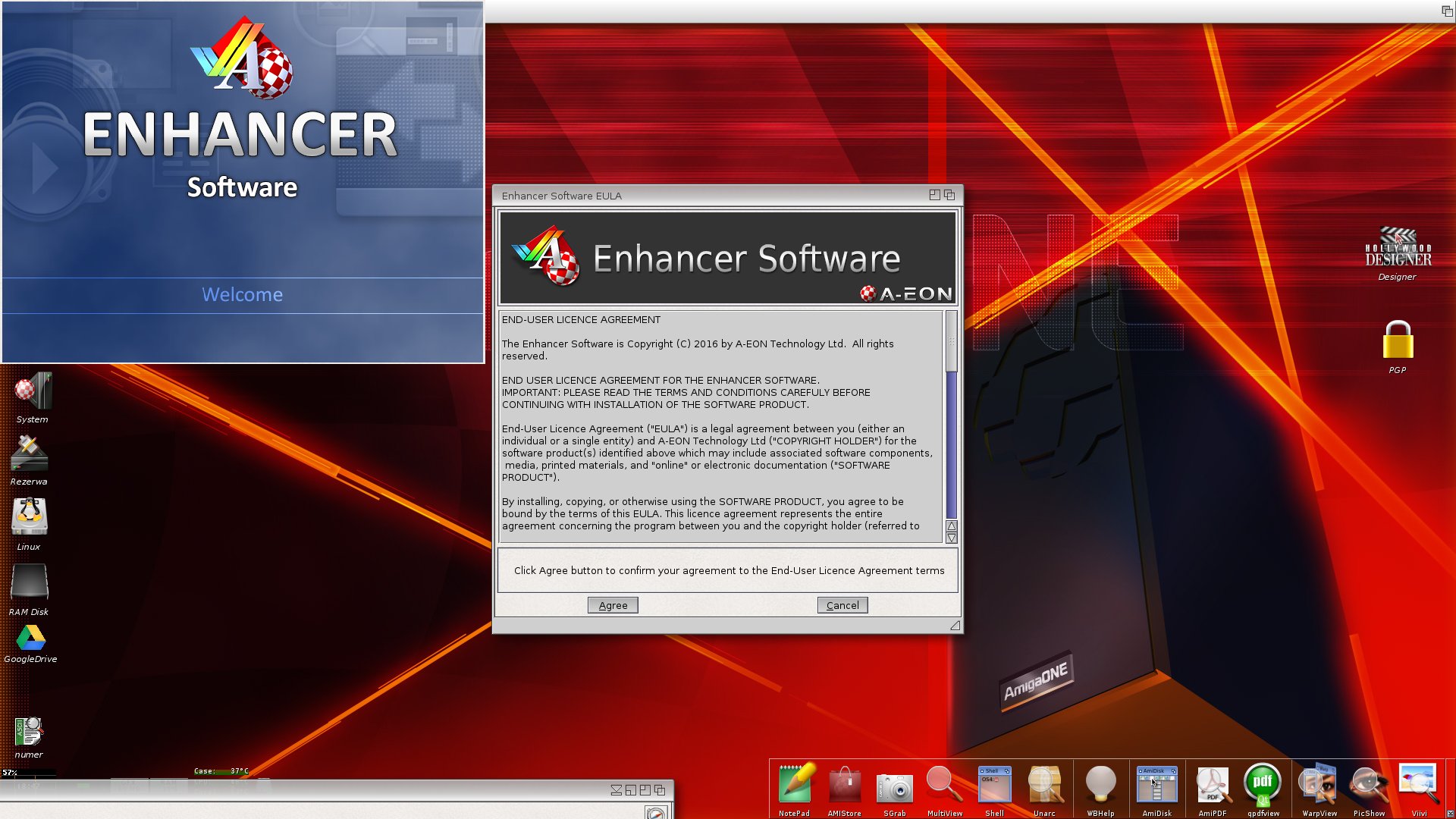This screenshot has width=1456, height=819.
Task: Launch AMIStore from the dock
Action: tap(844, 789)
